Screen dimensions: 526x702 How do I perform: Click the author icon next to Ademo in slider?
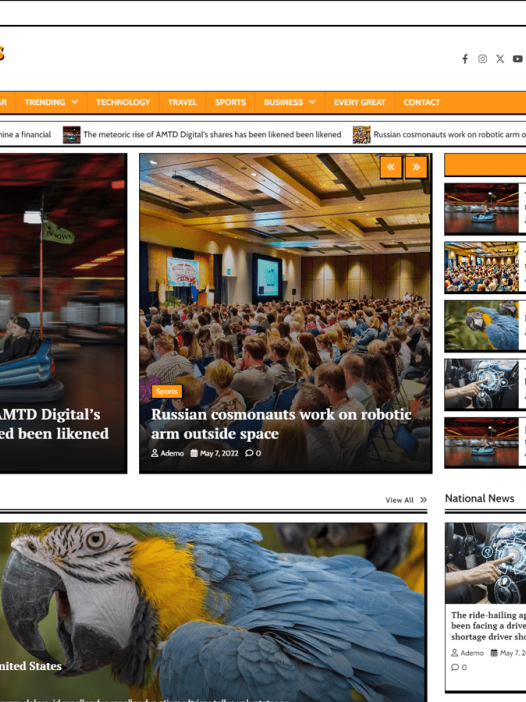point(155,453)
